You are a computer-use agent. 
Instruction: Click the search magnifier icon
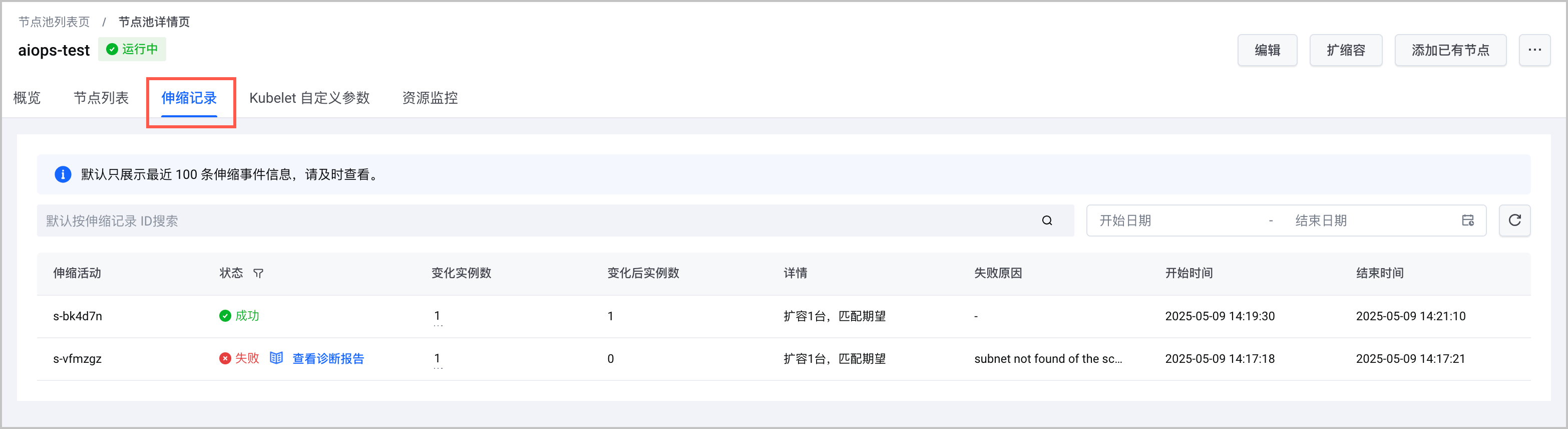[1047, 221]
